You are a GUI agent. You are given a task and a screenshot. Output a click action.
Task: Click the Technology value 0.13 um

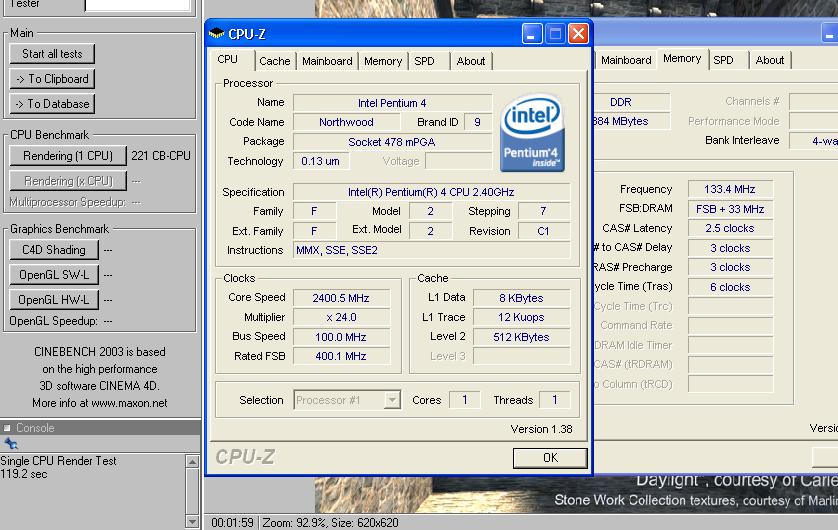[321, 161]
